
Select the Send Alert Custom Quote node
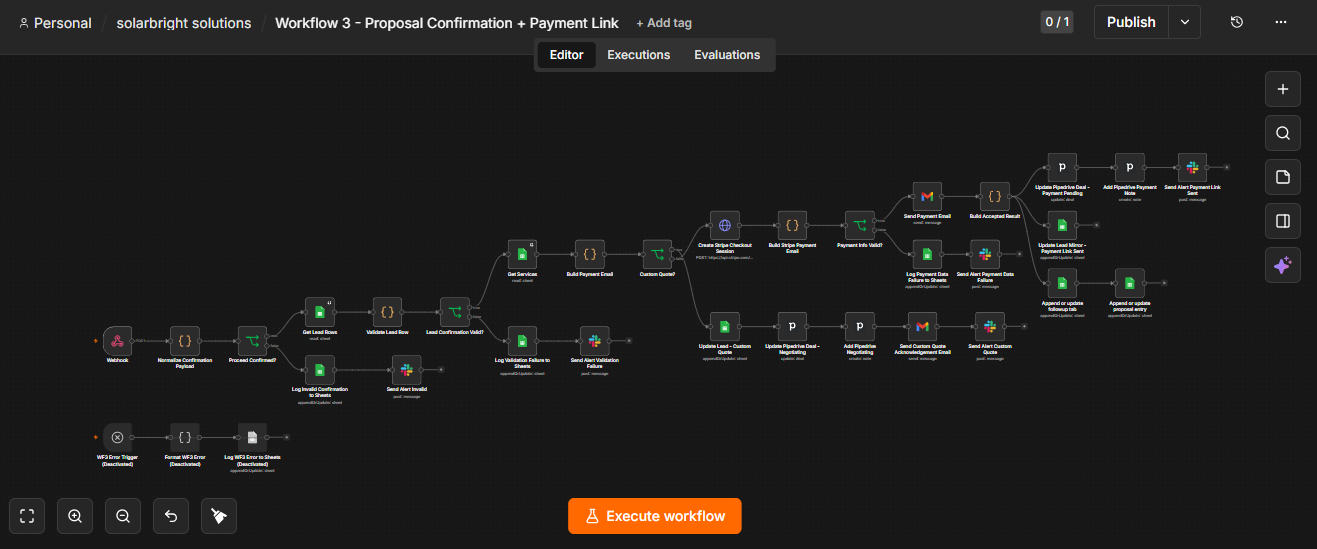(x=989, y=326)
